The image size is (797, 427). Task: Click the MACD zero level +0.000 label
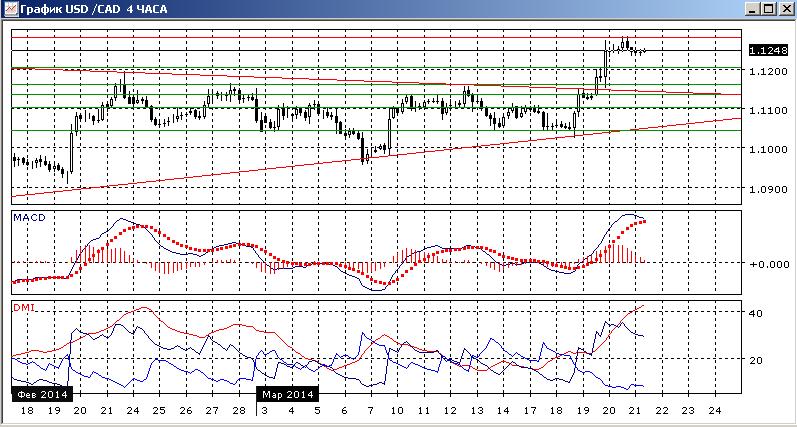click(x=768, y=264)
